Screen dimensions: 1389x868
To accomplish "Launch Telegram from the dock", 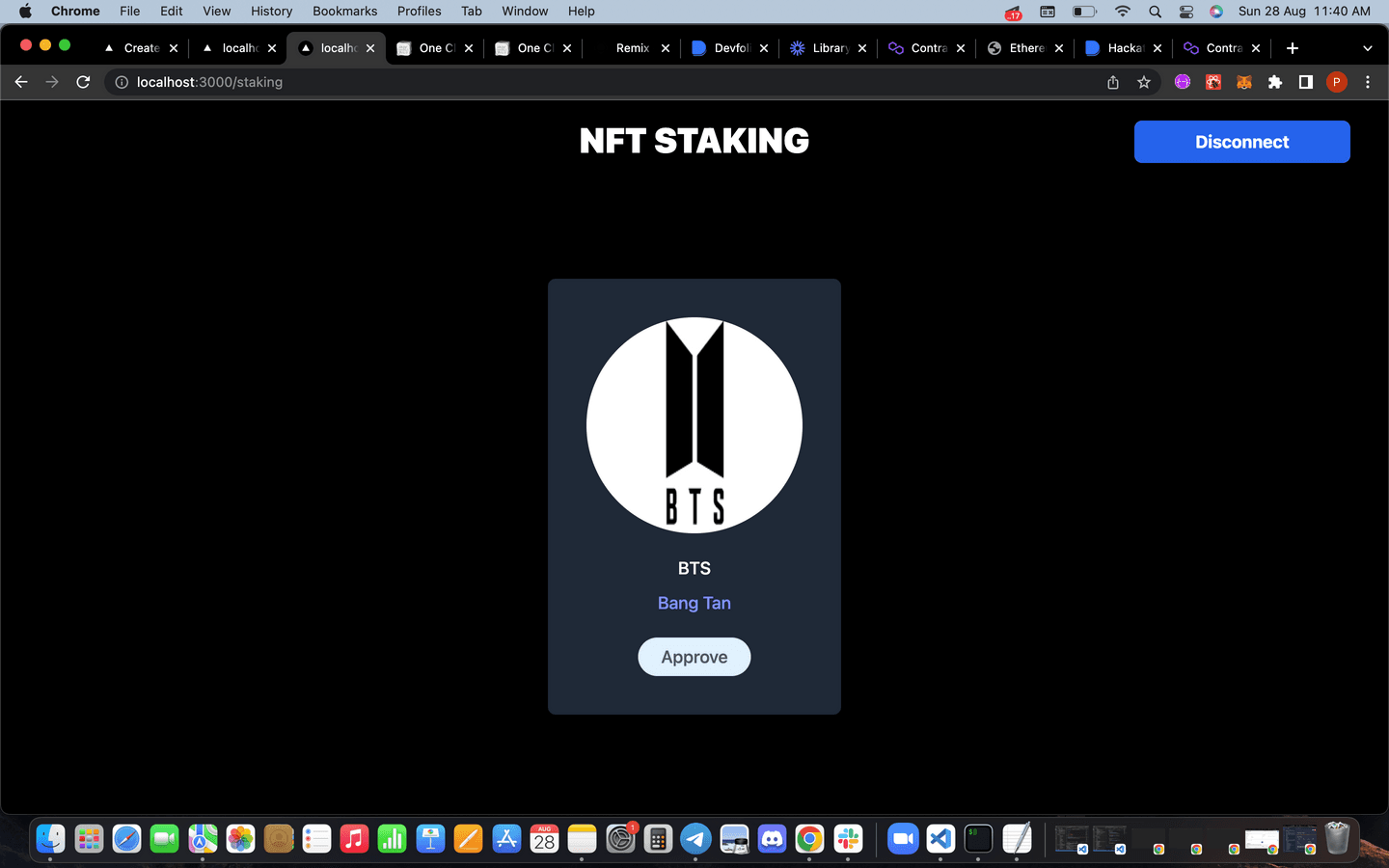I will [x=695, y=839].
